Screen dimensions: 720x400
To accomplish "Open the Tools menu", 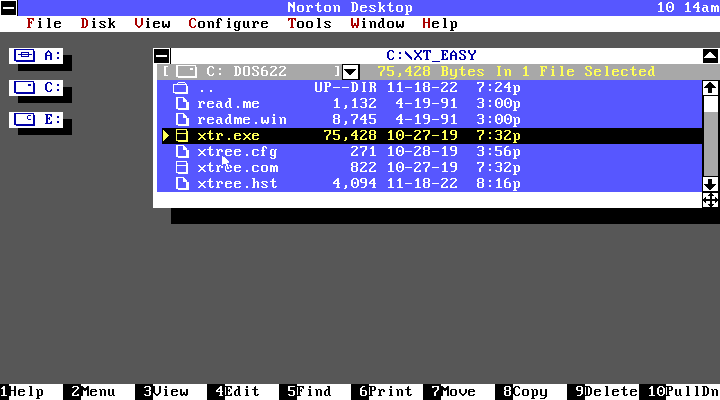I will pos(309,23).
